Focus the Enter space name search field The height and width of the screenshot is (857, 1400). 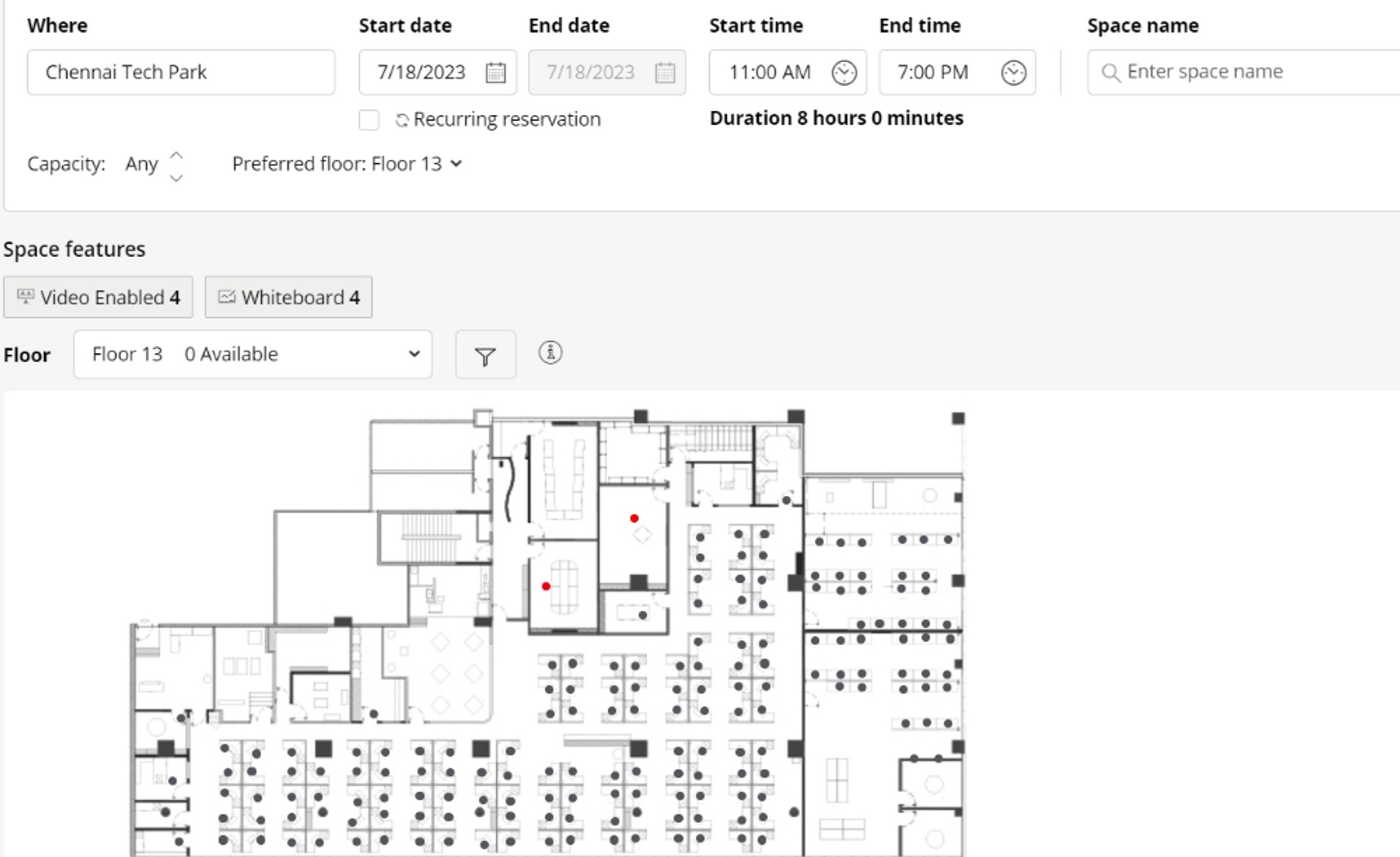1243,72
